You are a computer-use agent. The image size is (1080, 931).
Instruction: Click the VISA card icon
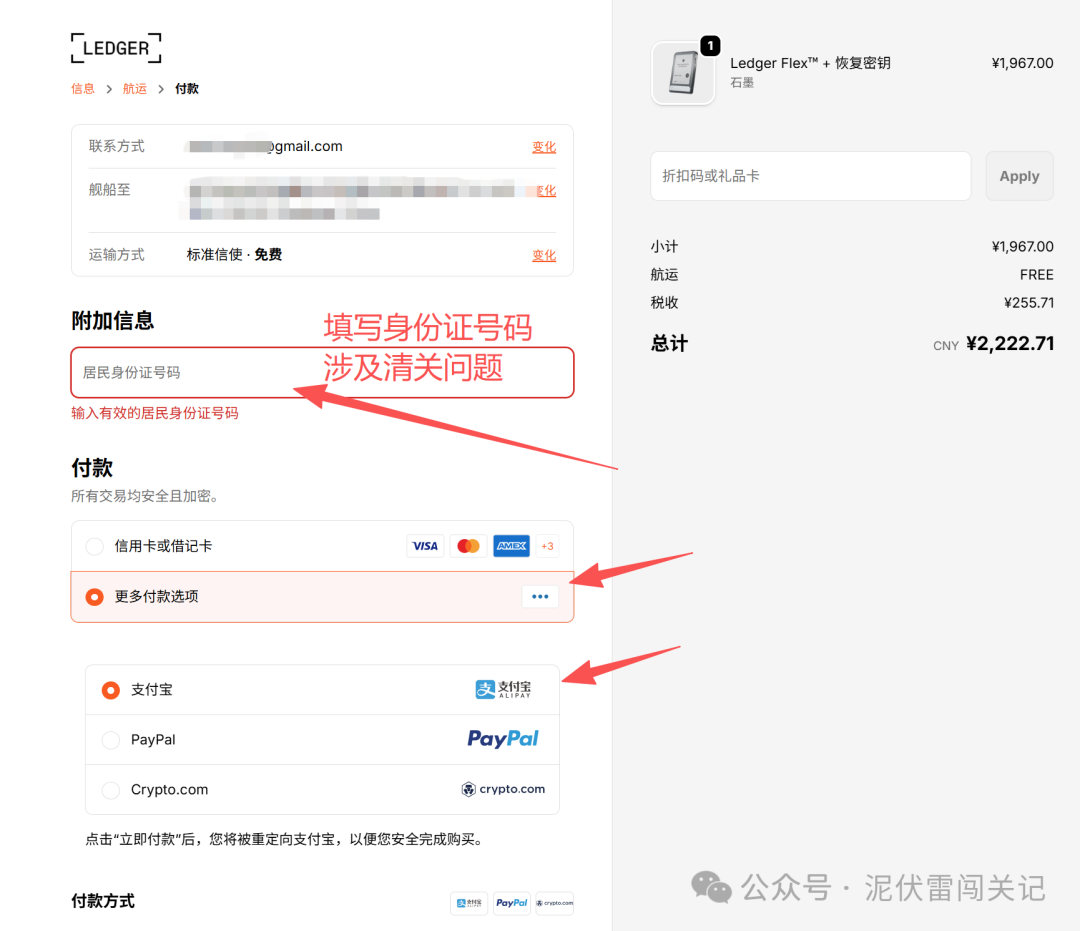[425, 546]
